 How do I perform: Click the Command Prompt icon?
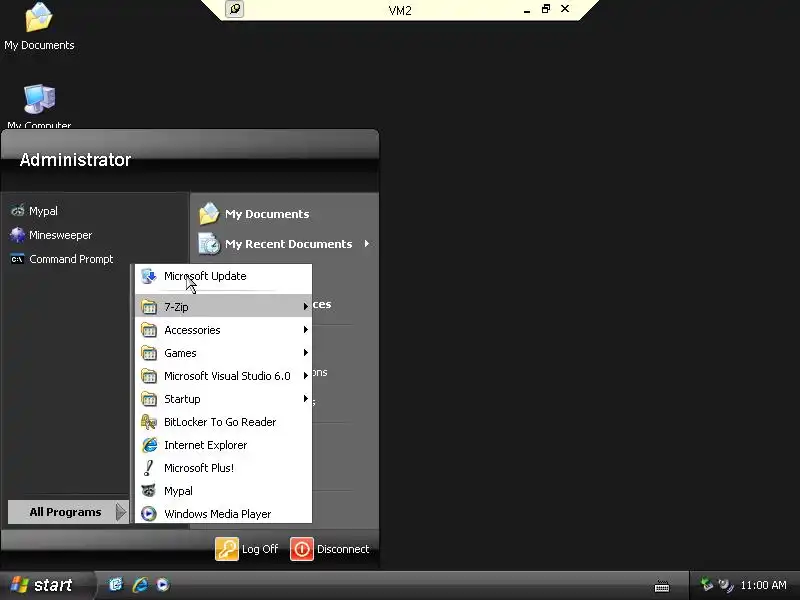coord(18,259)
